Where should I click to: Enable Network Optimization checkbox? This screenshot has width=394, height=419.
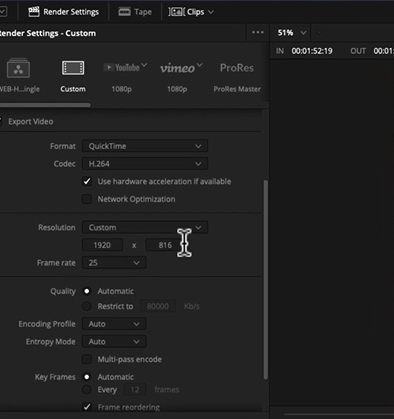coord(87,199)
